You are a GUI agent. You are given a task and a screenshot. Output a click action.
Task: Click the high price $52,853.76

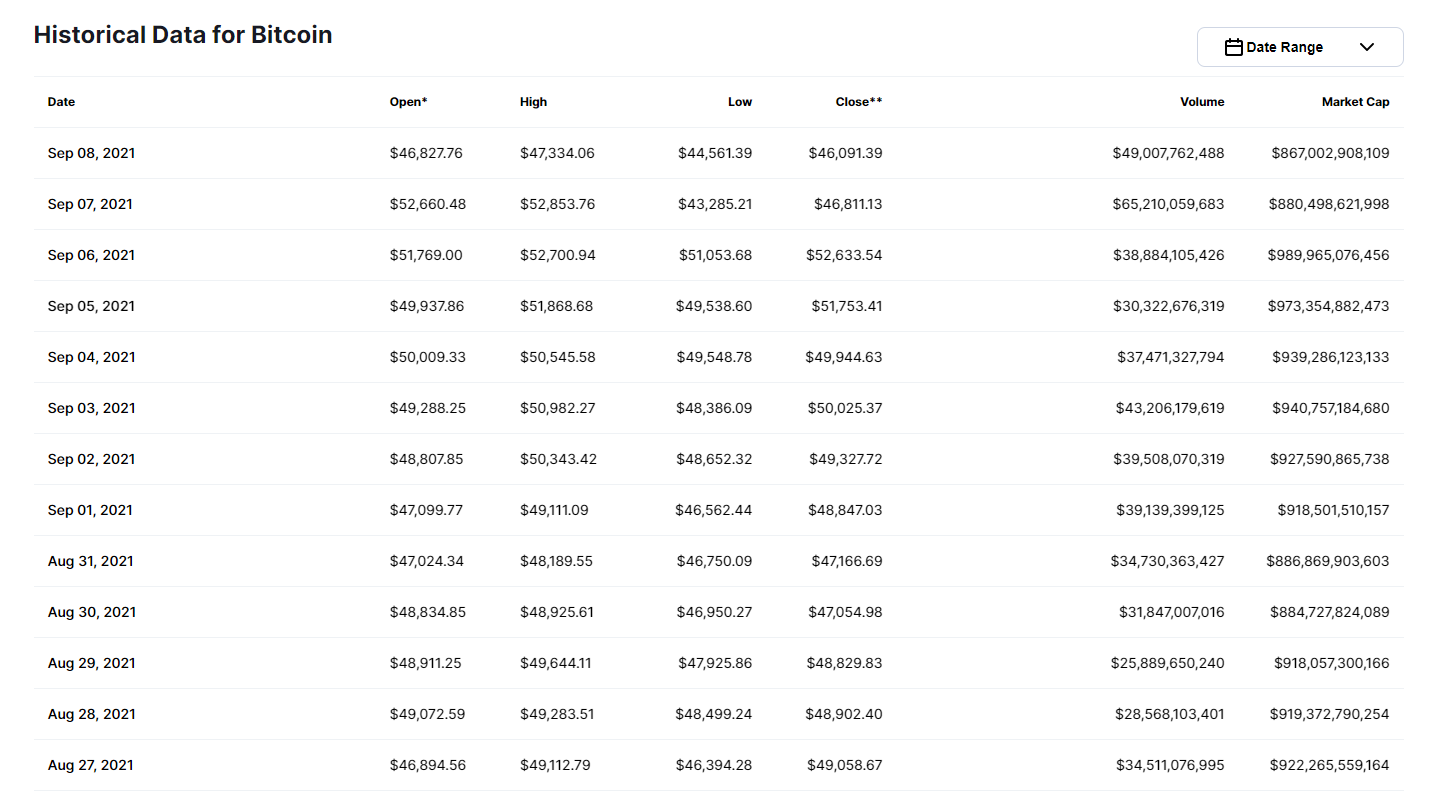pos(557,204)
